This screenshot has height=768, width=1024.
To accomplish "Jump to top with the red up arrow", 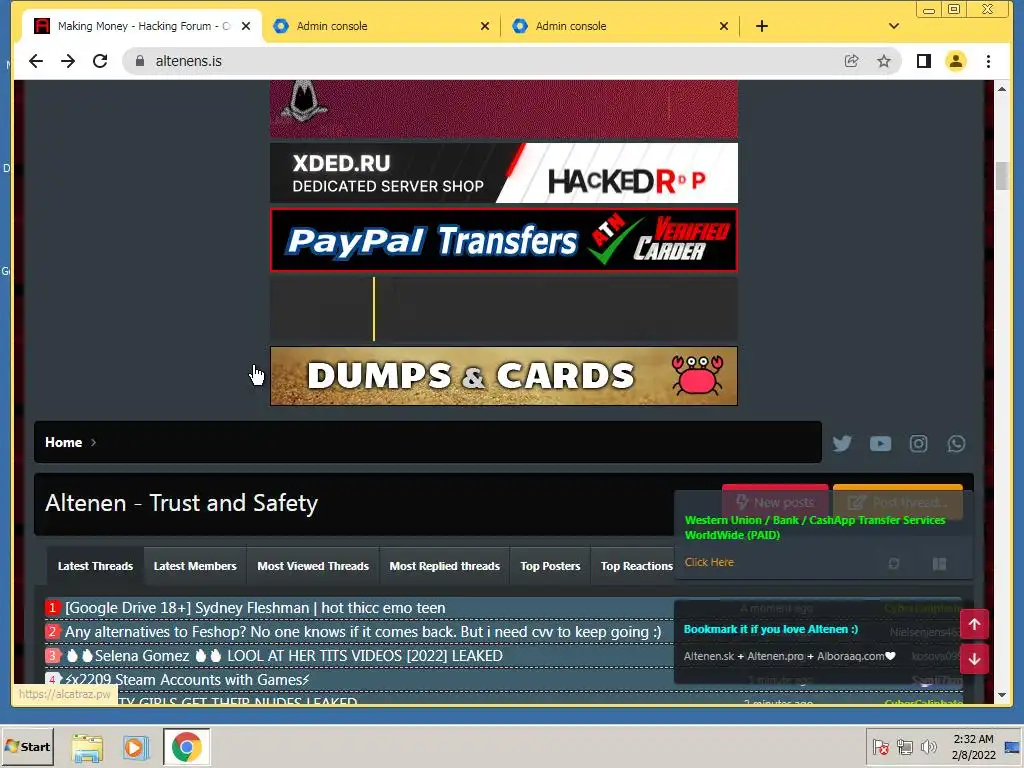I will [974, 624].
